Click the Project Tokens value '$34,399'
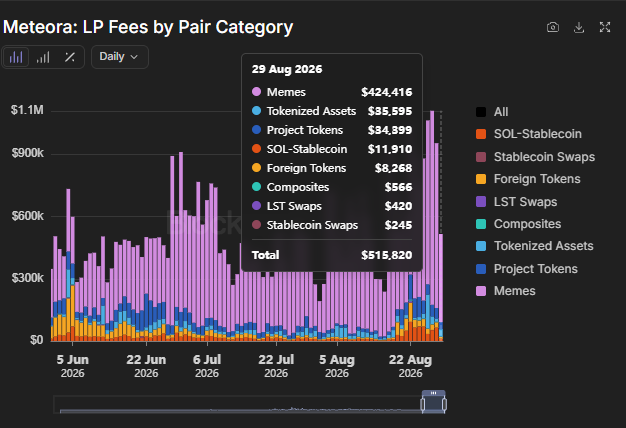The image size is (626, 428). (390, 130)
